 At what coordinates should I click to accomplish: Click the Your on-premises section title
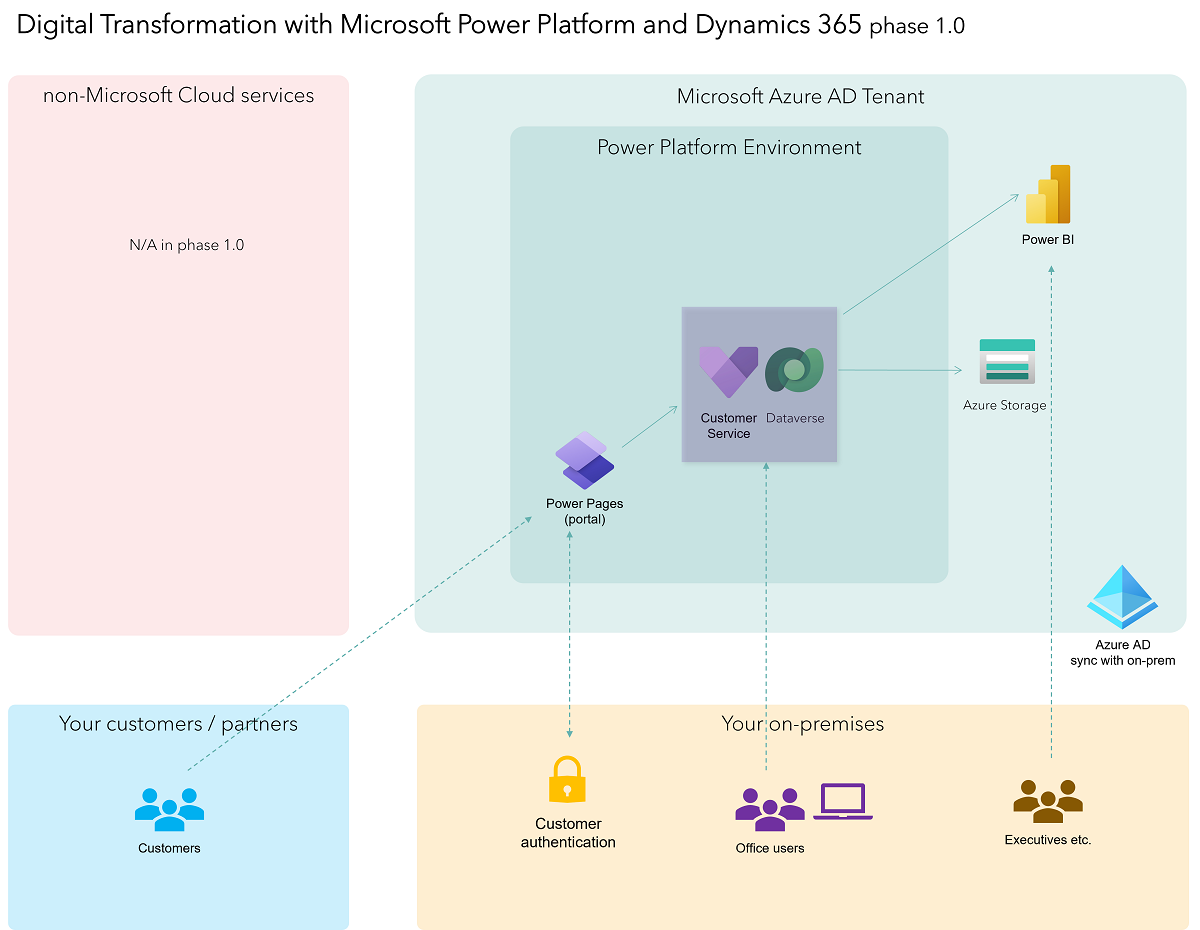tap(802, 723)
